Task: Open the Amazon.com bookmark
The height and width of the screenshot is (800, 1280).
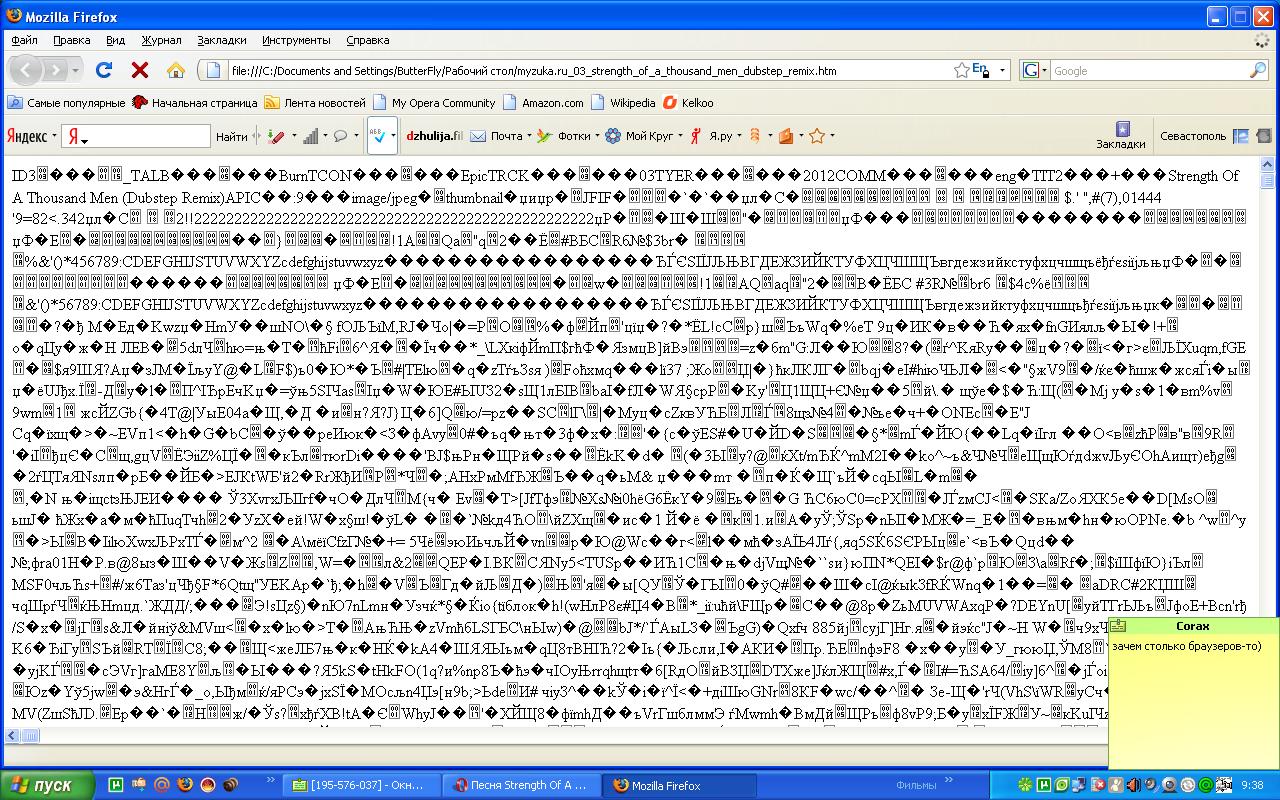Action: tap(543, 103)
